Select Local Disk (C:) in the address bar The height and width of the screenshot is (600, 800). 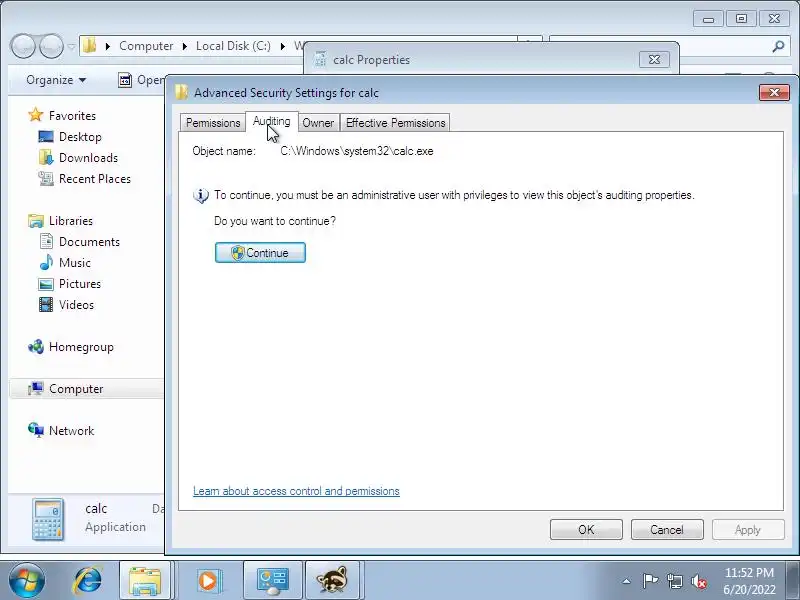[x=233, y=46]
